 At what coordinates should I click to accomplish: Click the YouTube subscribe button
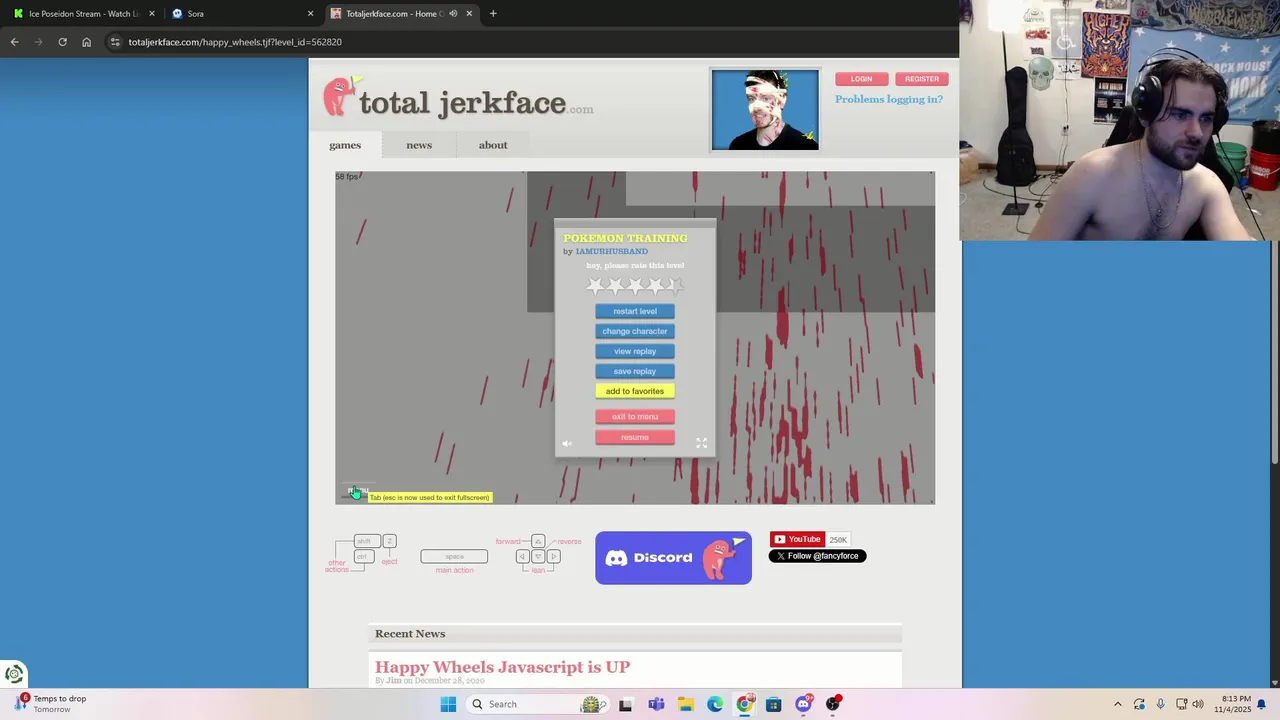(797, 539)
